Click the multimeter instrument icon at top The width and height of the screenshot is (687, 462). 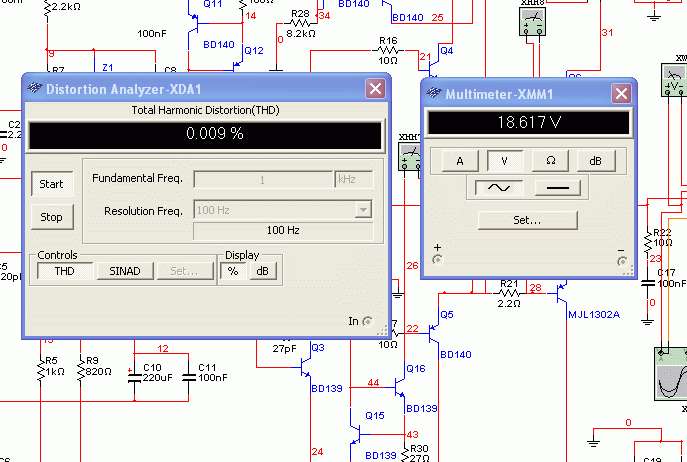pyautogui.click(x=532, y=21)
